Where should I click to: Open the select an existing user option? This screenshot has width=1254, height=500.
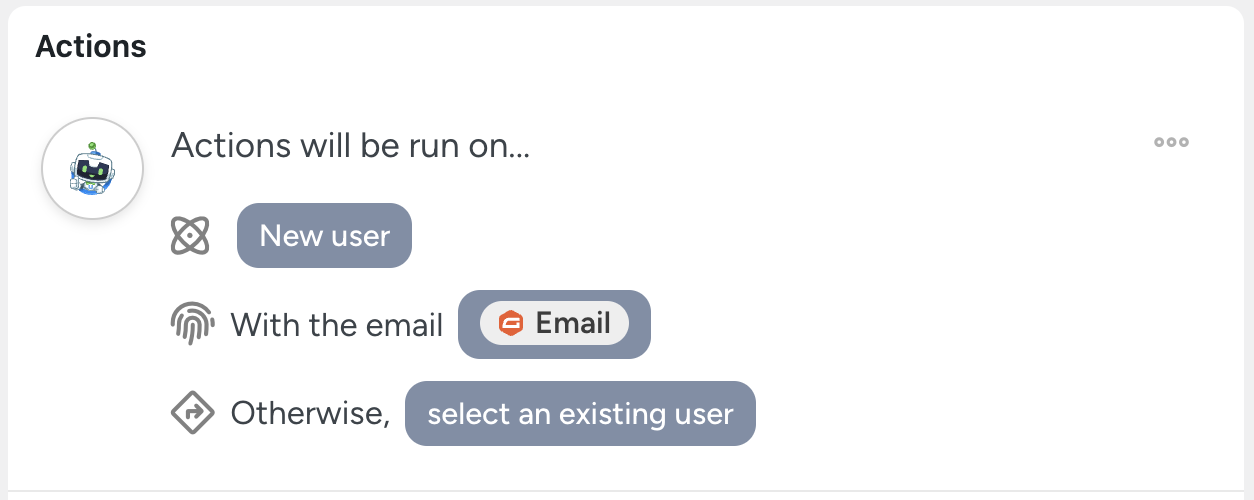[580, 413]
